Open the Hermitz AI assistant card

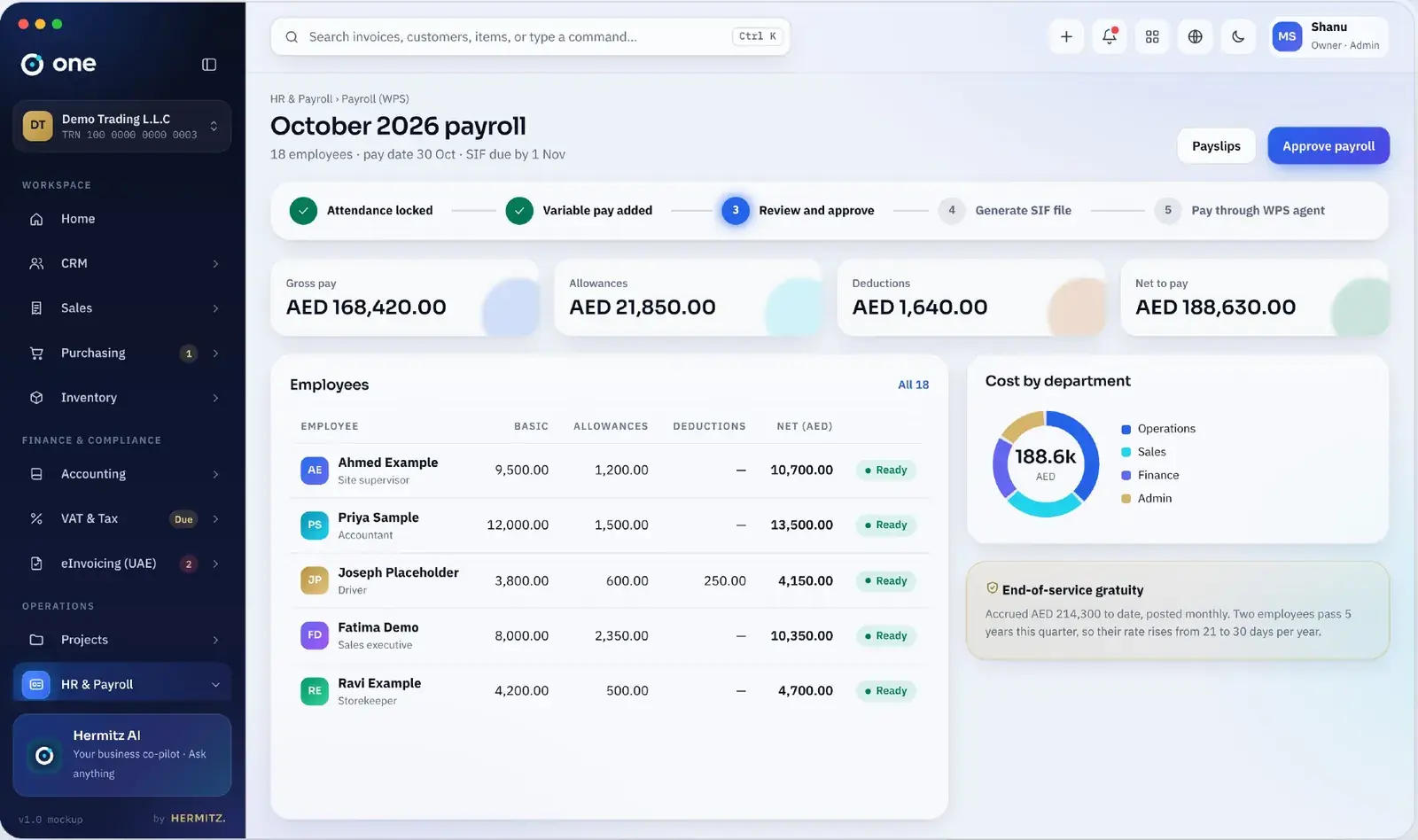(x=122, y=755)
